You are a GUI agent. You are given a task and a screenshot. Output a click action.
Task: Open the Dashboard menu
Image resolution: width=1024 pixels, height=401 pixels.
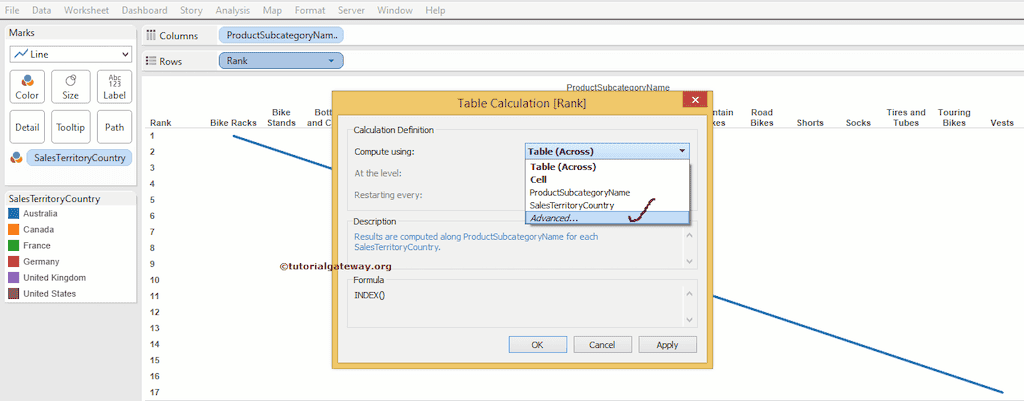pos(144,10)
